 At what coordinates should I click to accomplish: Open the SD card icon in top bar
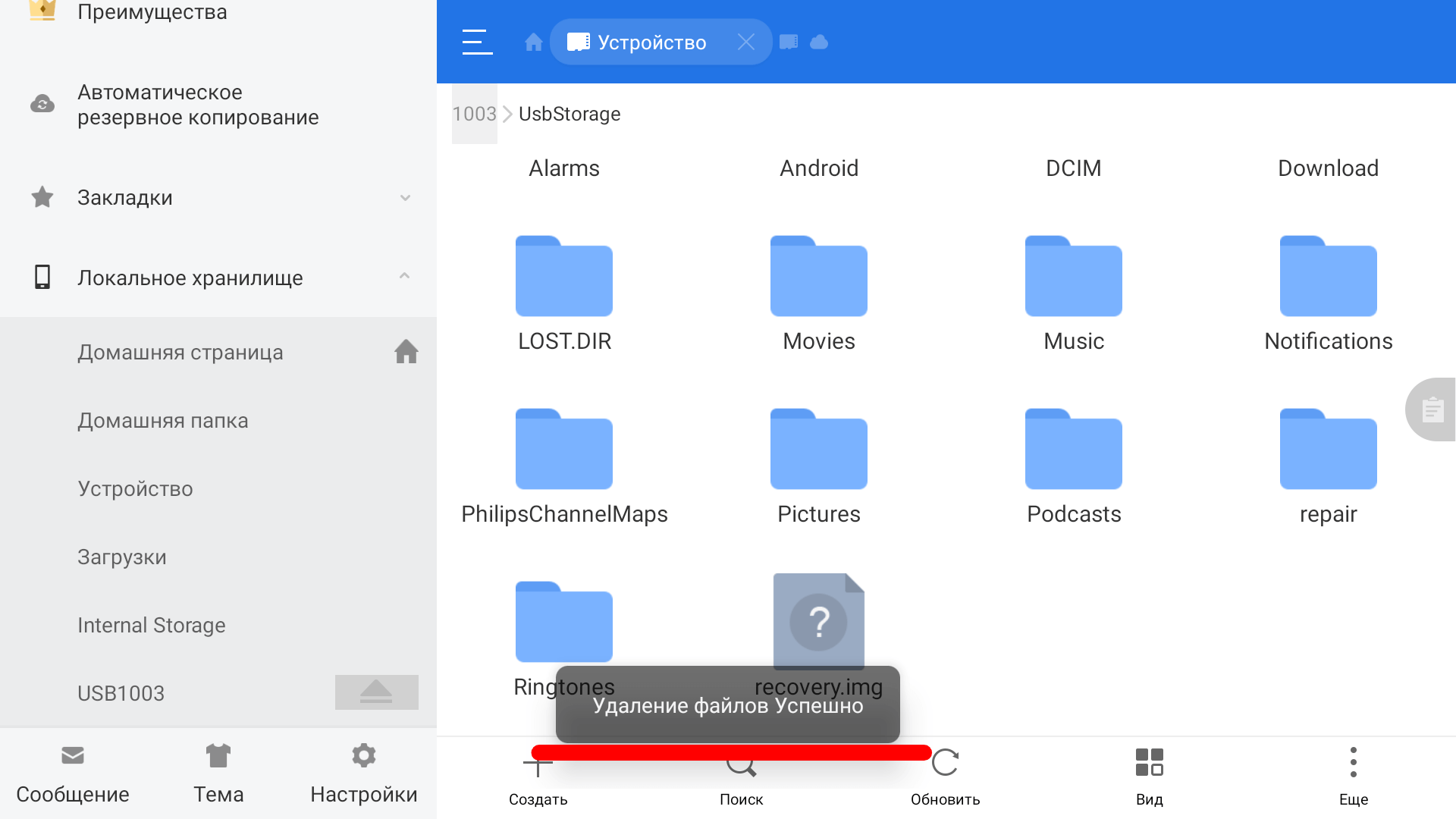[789, 42]
